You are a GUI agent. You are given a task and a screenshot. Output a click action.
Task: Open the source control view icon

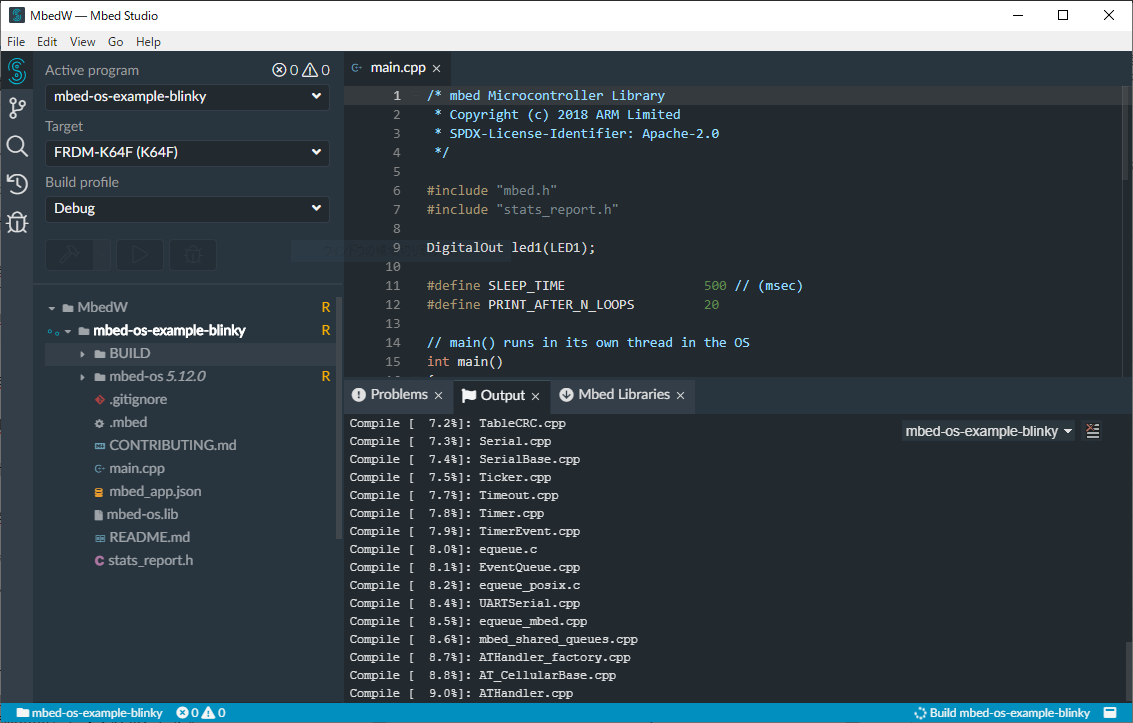coord(17,108)
